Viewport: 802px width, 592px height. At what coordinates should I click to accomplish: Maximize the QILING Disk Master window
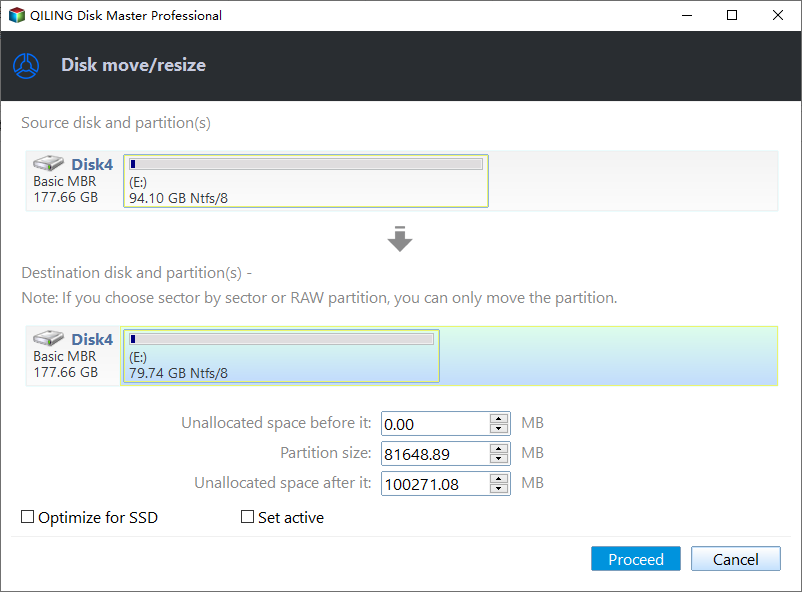732,15
